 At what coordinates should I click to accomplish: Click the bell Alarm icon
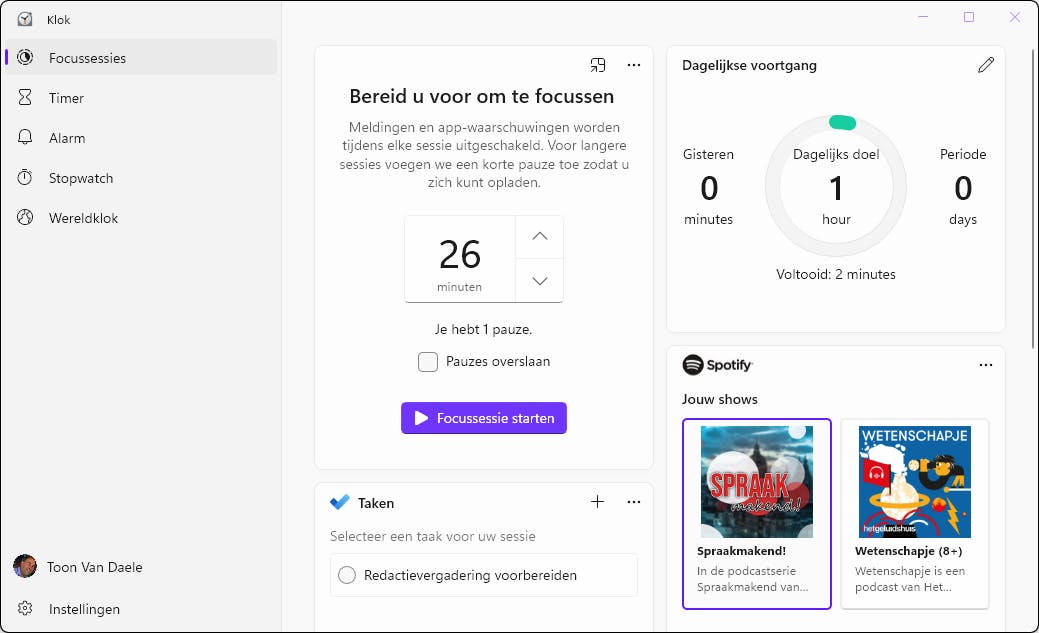[x=25, y=137]
